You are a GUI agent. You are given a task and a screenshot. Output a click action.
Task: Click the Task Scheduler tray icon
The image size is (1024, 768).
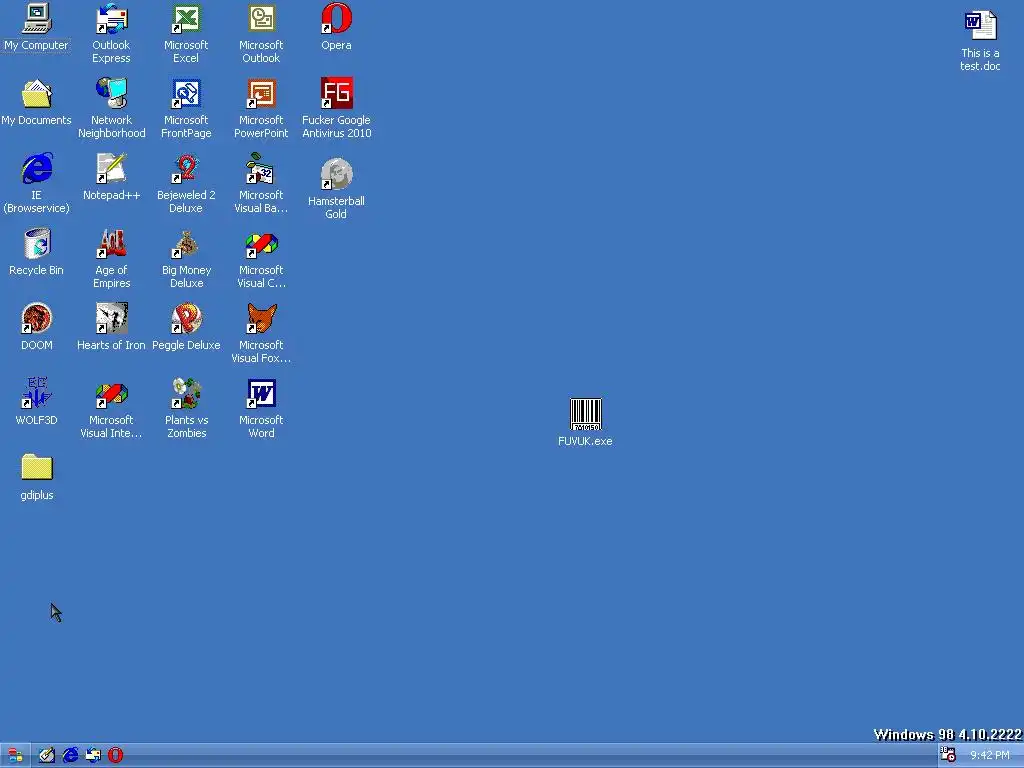tap(948, 755)
